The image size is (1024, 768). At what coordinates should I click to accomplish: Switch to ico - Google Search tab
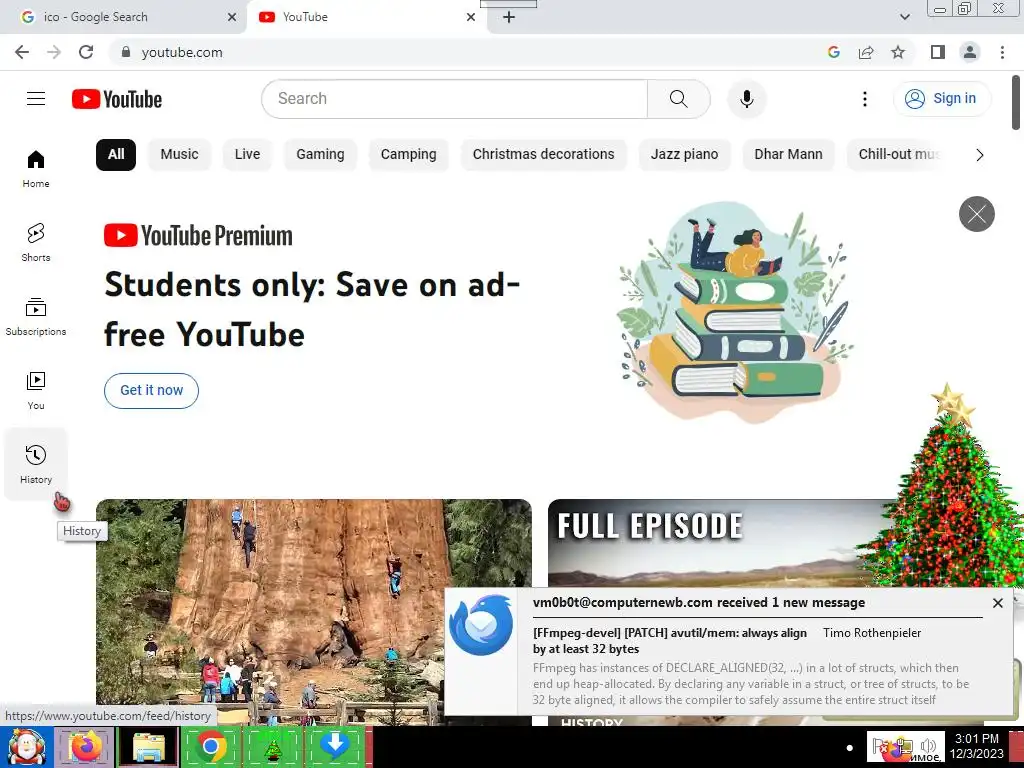click(x=123, y=17)
